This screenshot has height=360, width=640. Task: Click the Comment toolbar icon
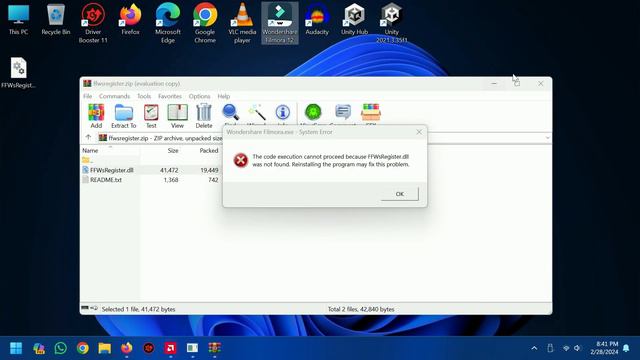tap(343, 113)
